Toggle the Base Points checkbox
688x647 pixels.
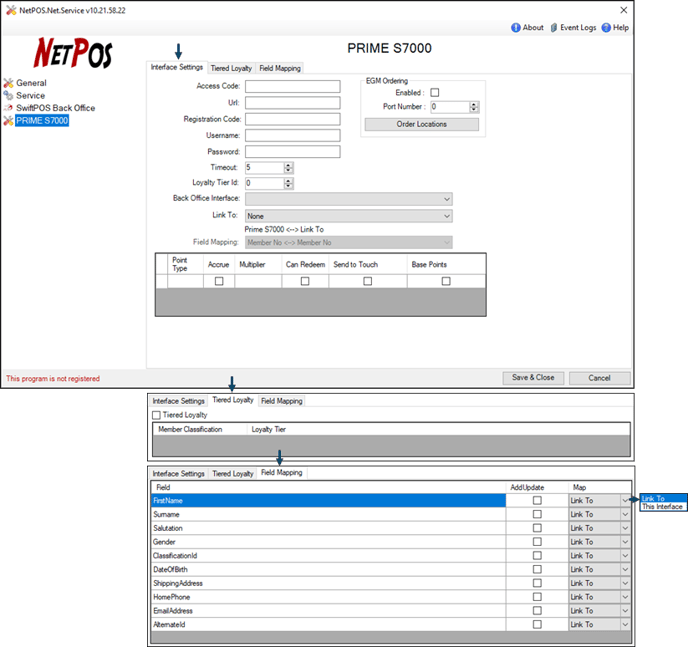[446, 281]
